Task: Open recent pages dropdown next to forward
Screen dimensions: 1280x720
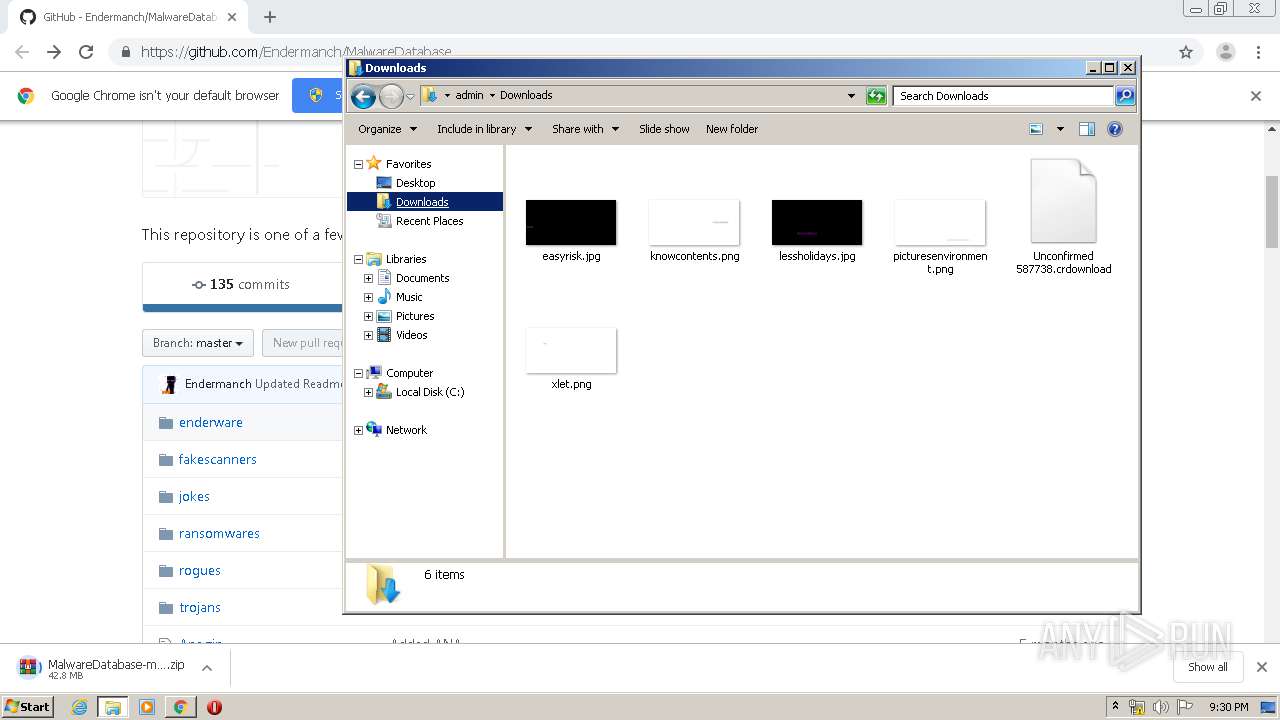Action: point(410,97)
